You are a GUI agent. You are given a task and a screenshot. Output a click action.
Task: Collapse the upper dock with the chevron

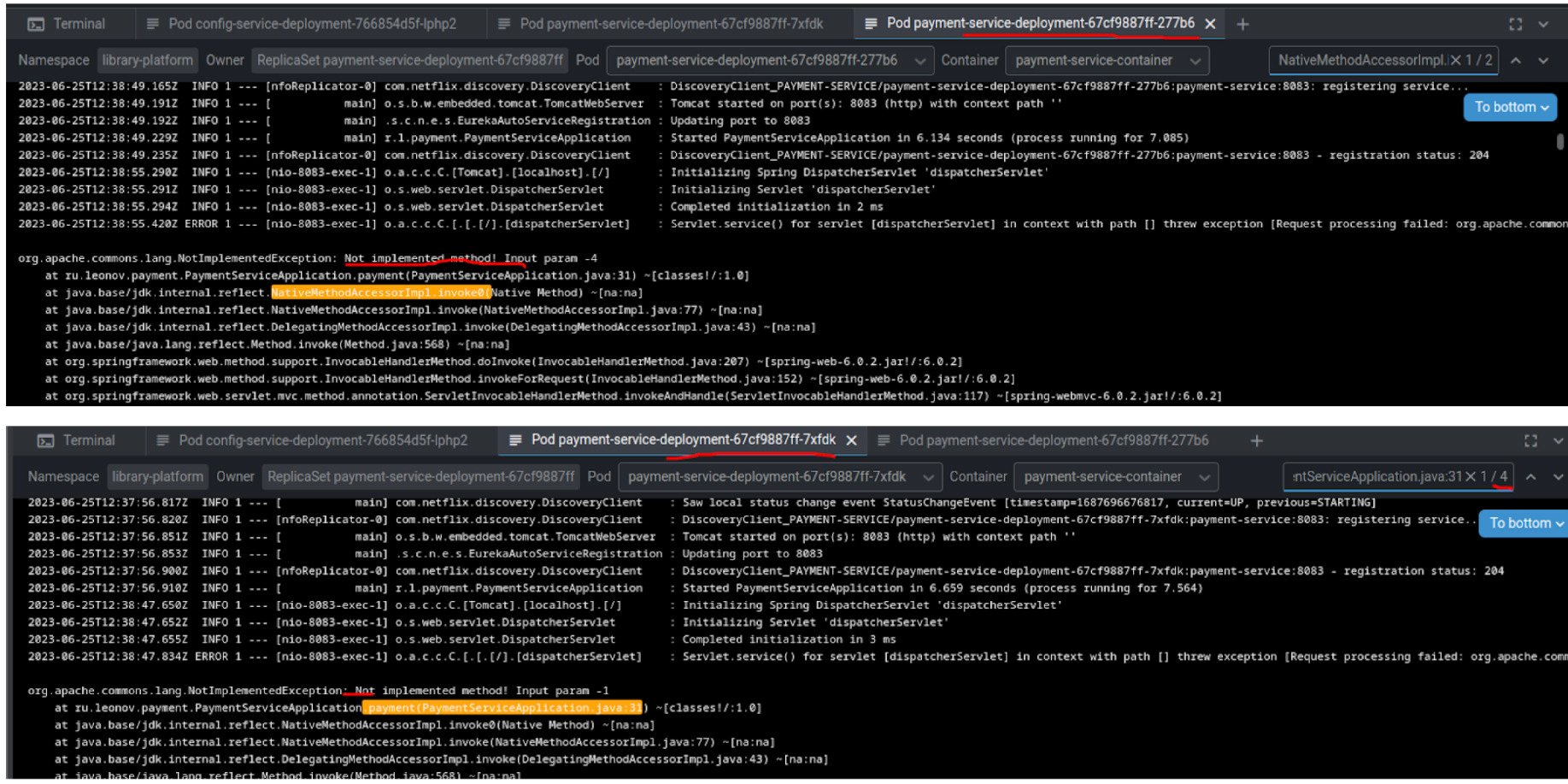pos(1543,24)
